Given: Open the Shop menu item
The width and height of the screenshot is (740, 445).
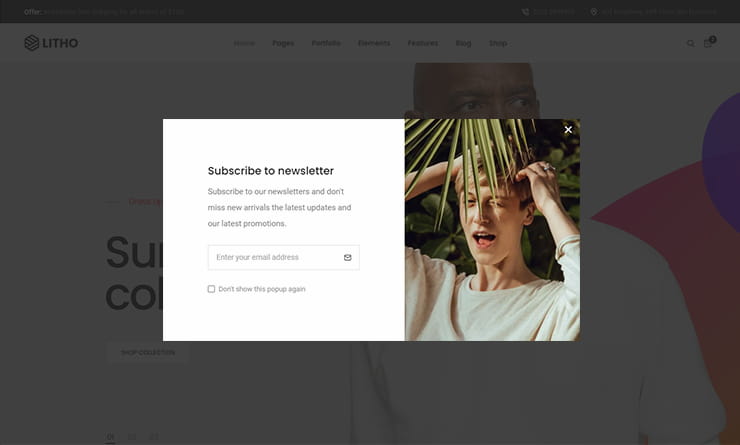Looking at the screenshot, I should tap(498, 43).
